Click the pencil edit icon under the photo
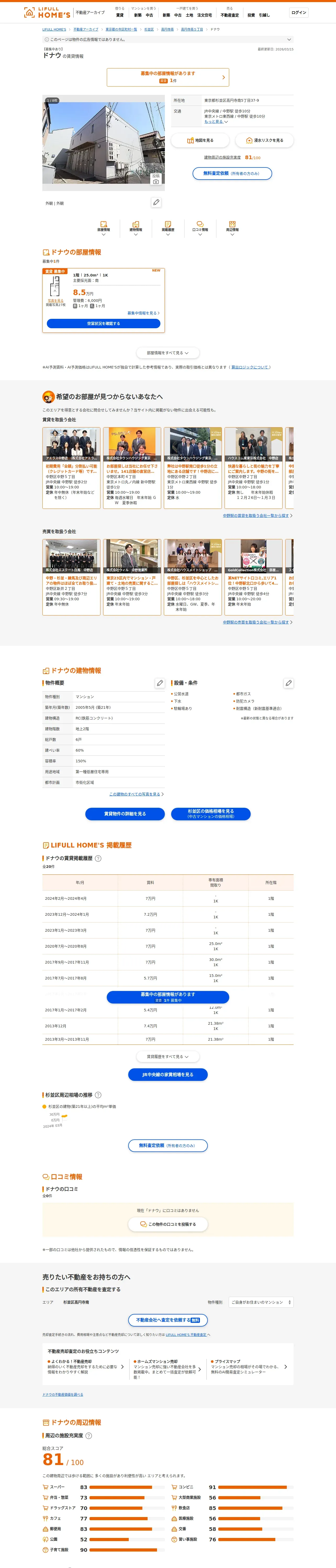336x1568 pixels. click(156, 202)
